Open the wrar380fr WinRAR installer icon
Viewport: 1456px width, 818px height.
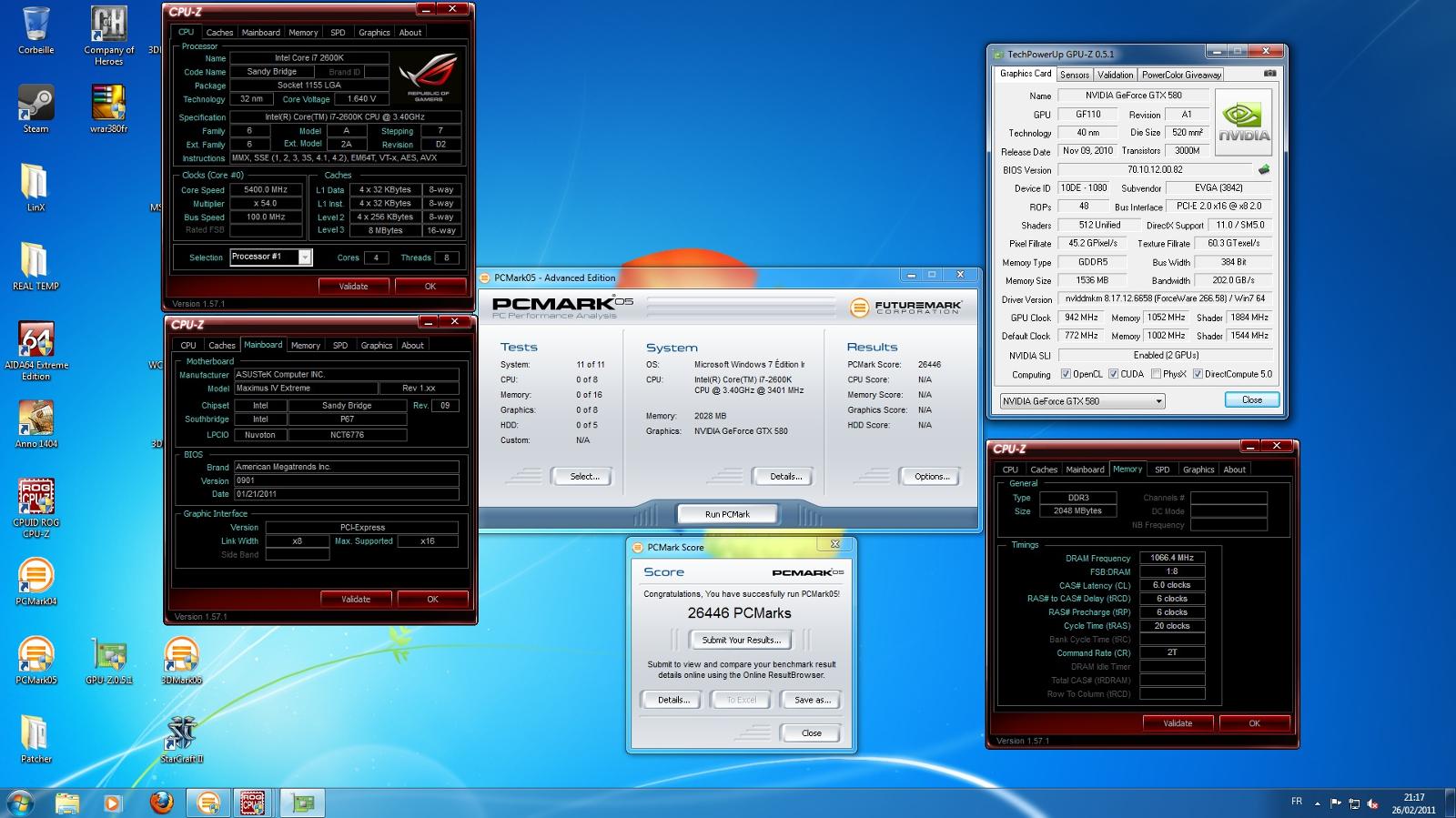(x=108, y=109)
